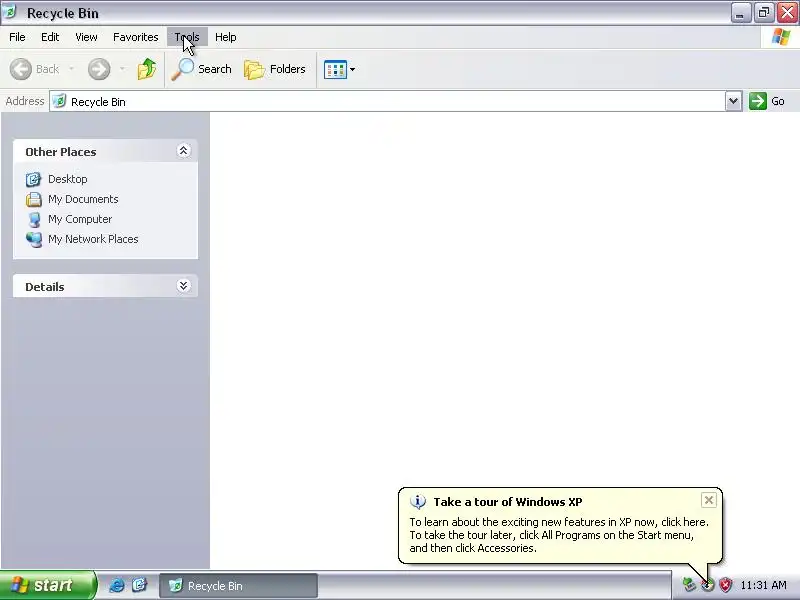Toggle the Folders pane
The width and height of the screenshot is (800, 600).
click(x=275, y=69)
